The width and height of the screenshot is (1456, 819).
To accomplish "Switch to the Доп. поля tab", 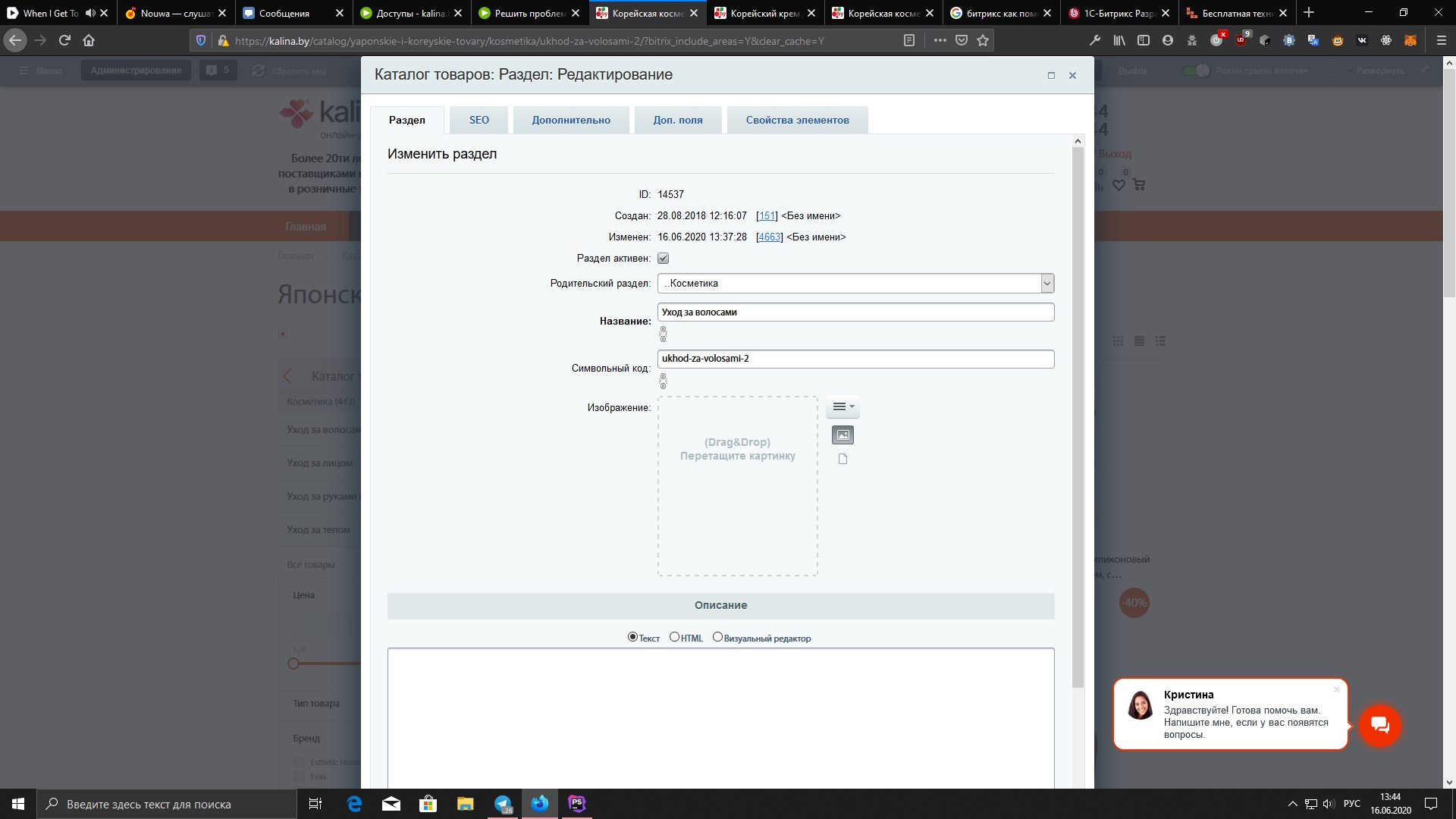I will click(678, 120).
